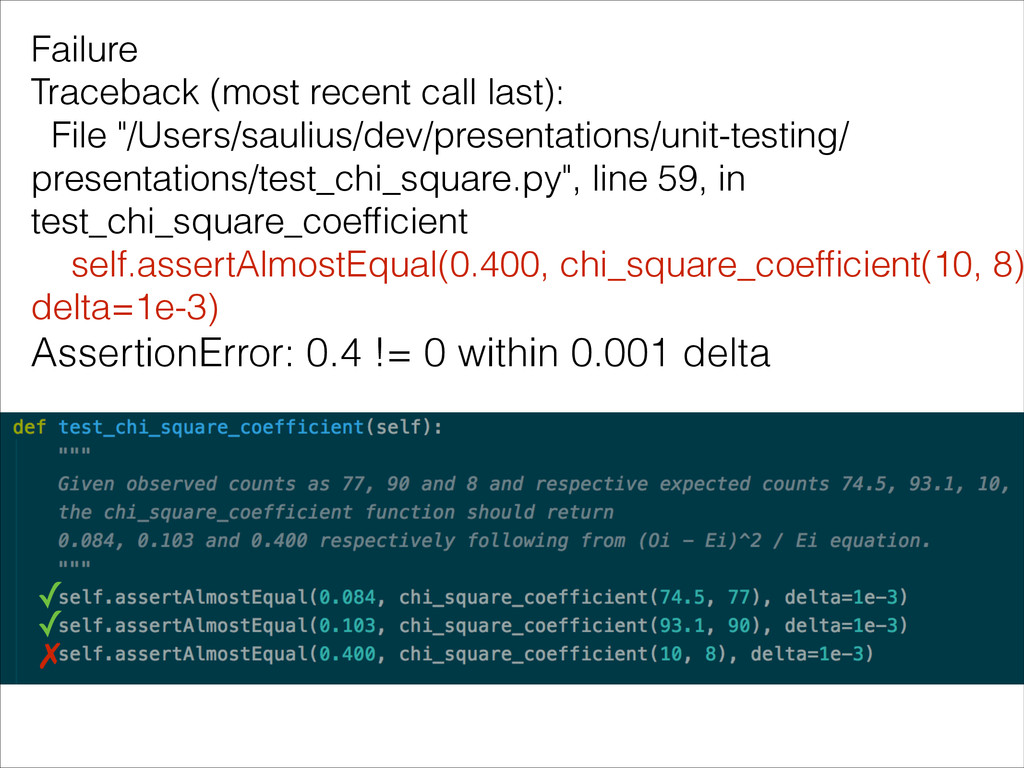Click the docstring line starting 'Given observed counts'
The width and height of the screenshot is (1024, 768).
534,484
